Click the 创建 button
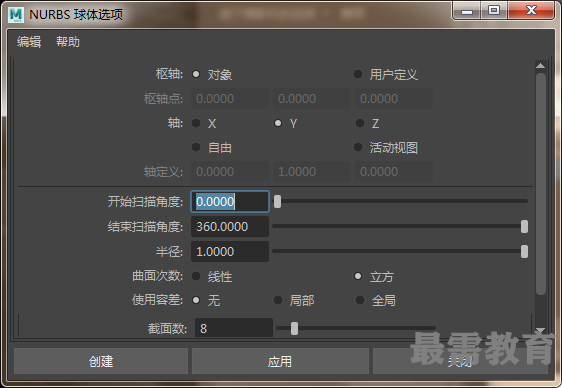This screenshot has height=388, width=562. click(101, 361)
